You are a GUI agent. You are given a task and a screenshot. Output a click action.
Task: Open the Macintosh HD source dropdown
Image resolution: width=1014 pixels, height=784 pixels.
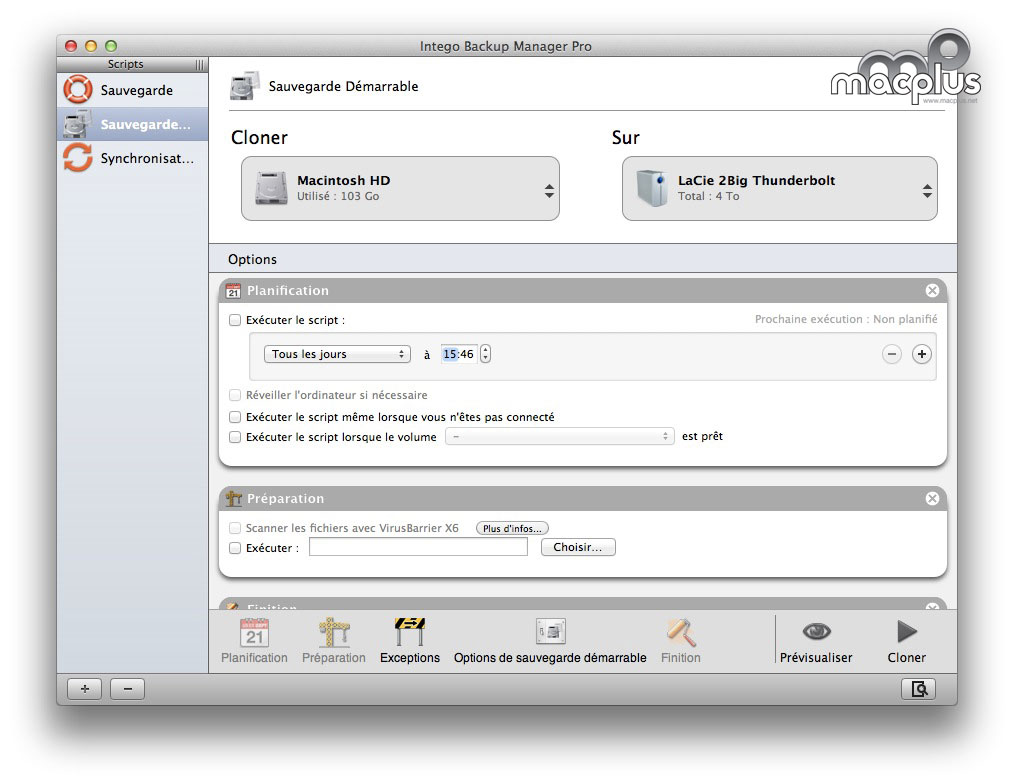[400, 188]
